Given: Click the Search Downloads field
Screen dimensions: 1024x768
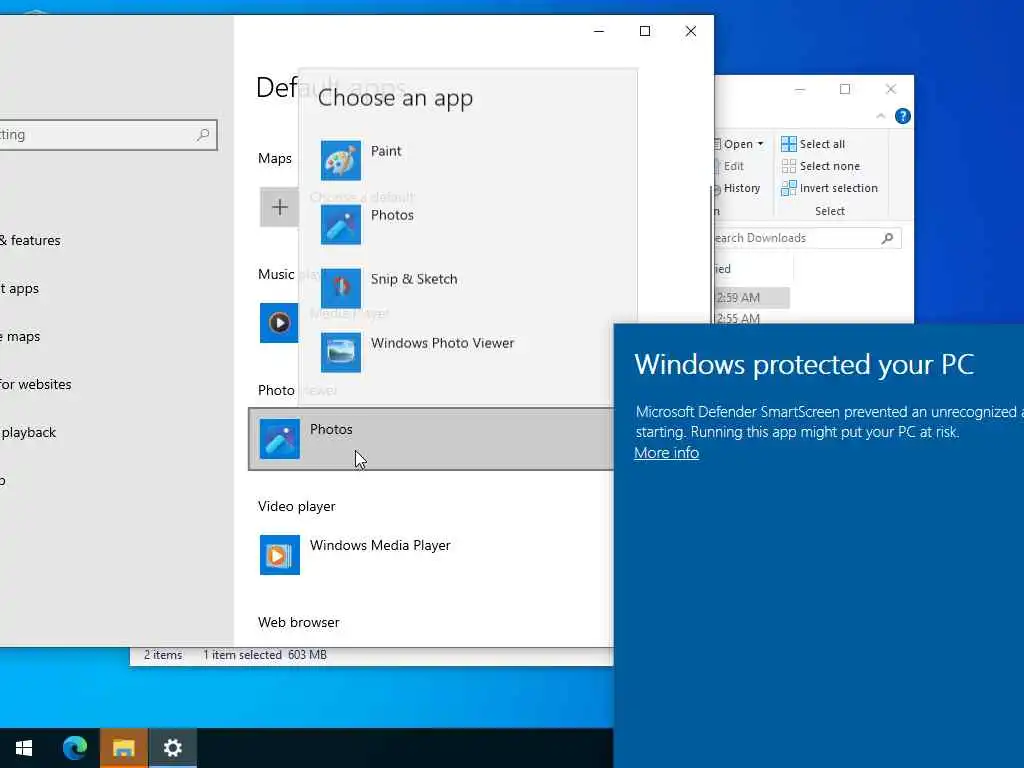Looking at the screenshot, I should 807,238.
